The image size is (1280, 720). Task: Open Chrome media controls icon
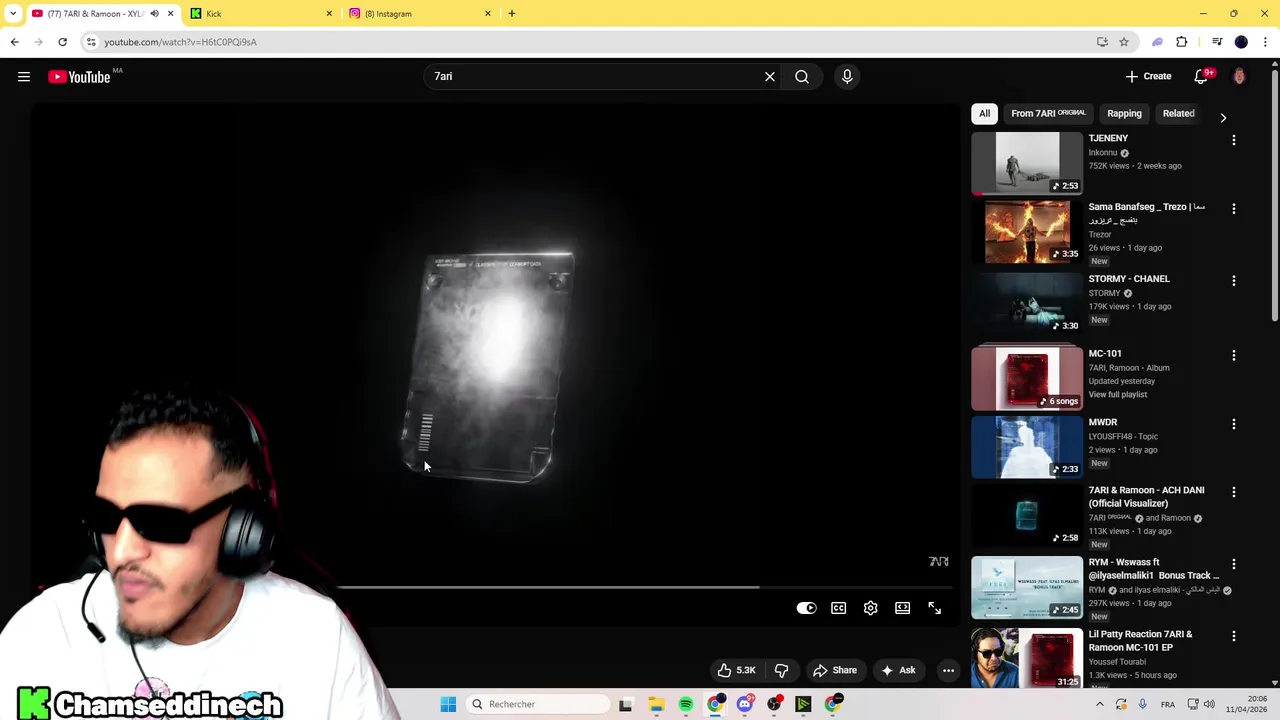click(x=1217, y=42)
